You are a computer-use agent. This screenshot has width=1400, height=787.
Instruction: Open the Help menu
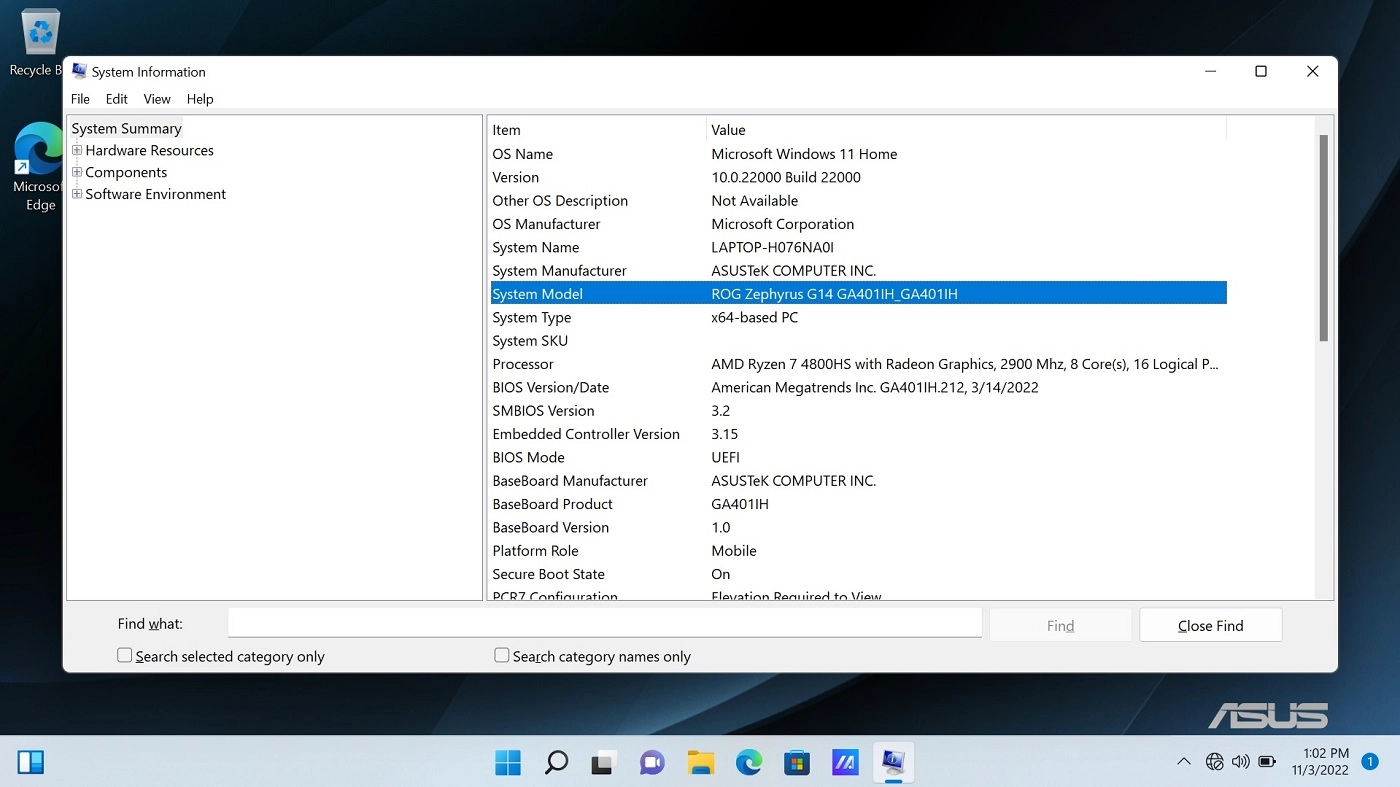(200, 99)
